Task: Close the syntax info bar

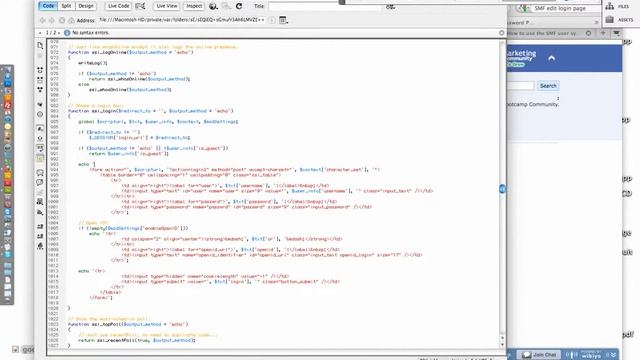Action: click(502, 33)
